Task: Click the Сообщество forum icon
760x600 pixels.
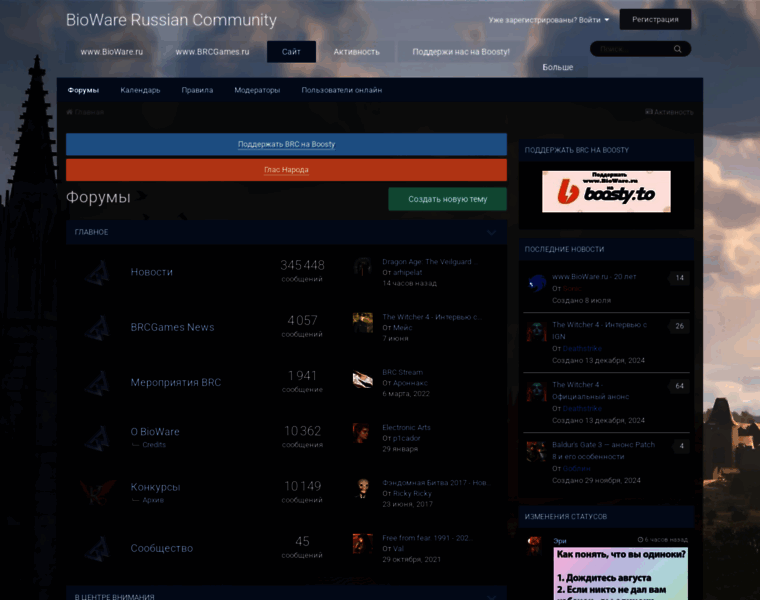Action: (x=98, y=548)
